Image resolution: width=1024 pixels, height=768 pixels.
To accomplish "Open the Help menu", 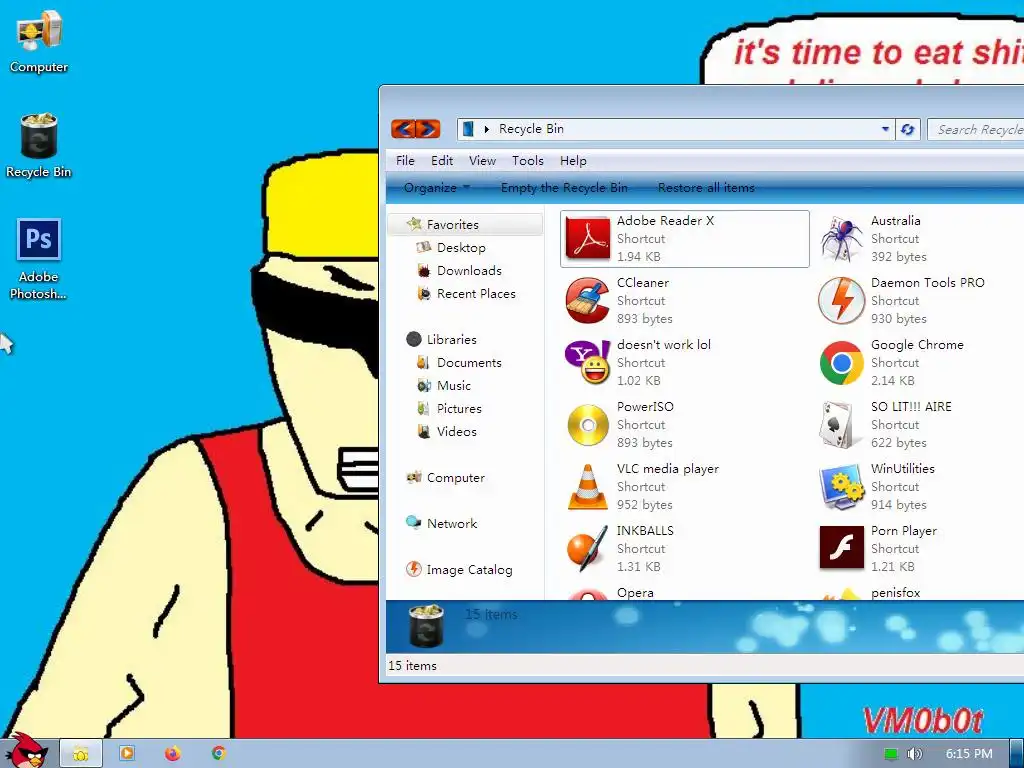I will tap(573, 161).
